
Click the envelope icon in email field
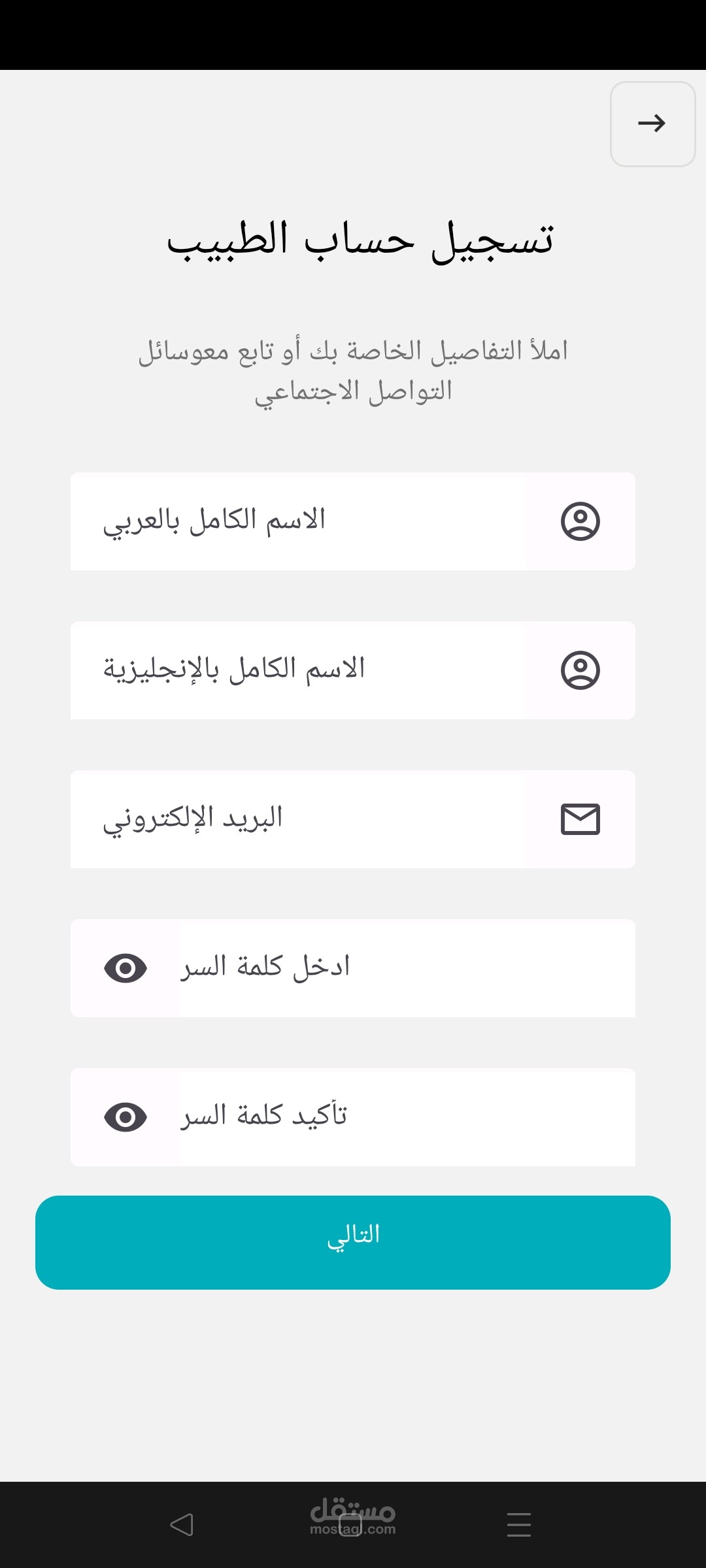[580, 819]
